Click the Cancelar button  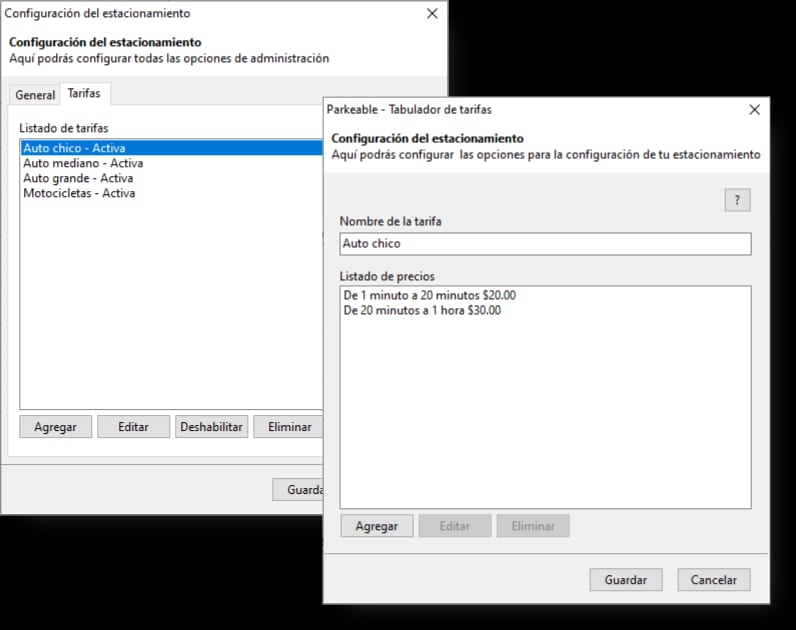coord(714,580)
